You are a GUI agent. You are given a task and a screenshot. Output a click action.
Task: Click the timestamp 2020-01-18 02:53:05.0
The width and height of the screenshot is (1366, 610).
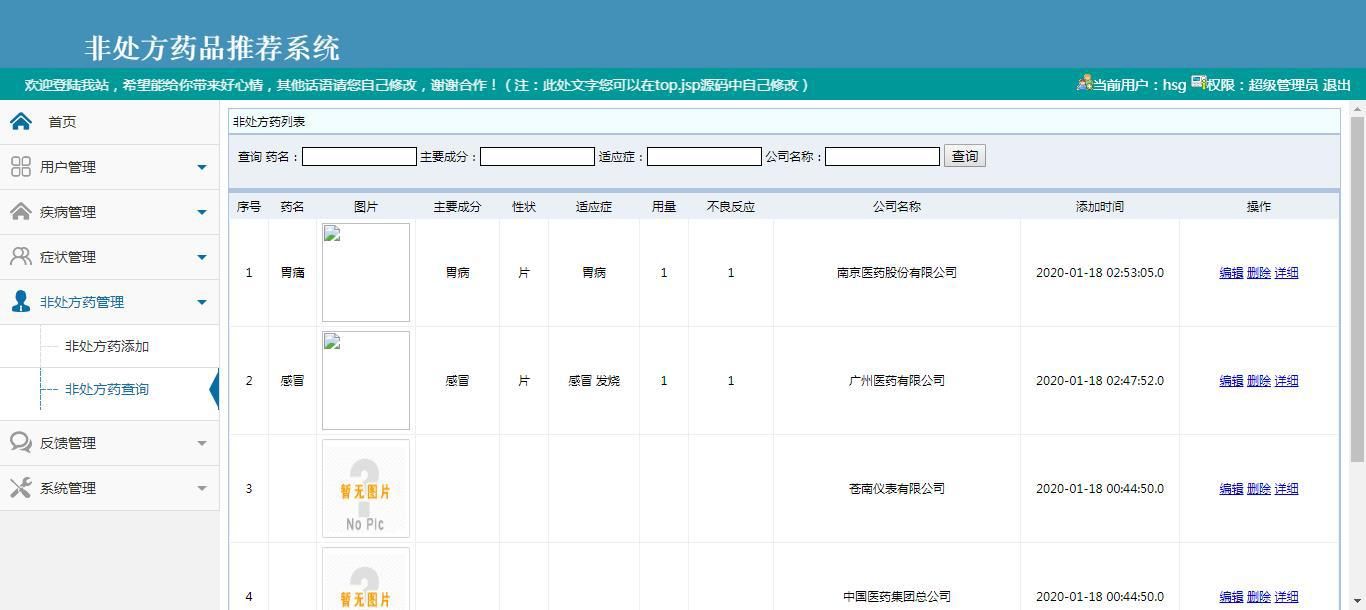(x=1100, y=272)
